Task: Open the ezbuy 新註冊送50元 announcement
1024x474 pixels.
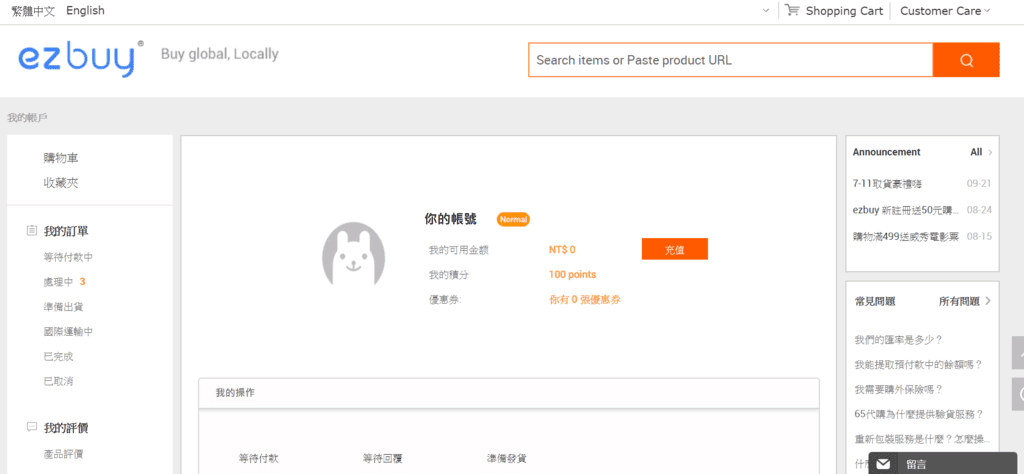Action: [x=906, y=210]
